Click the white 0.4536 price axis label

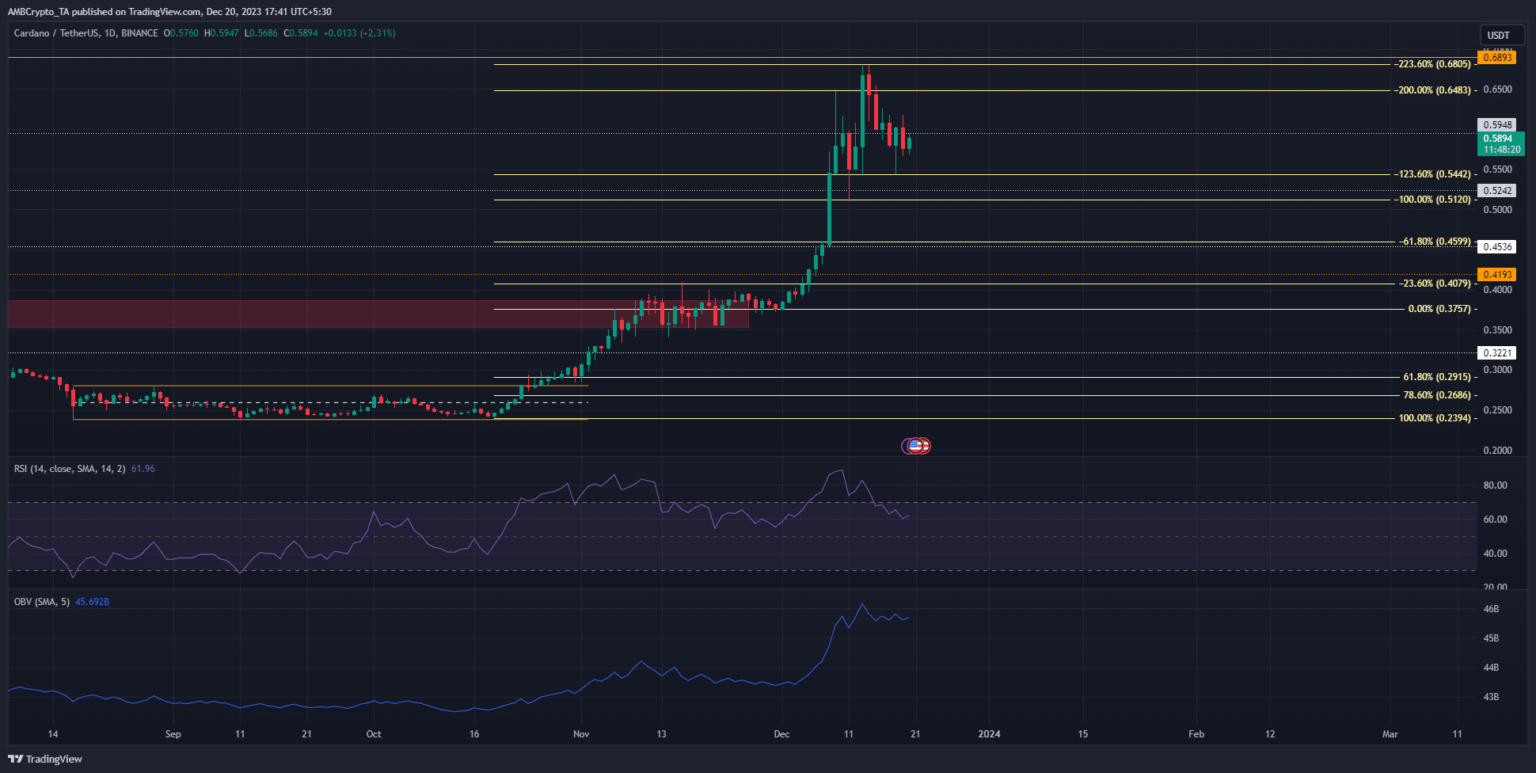tap(1497, 246)
